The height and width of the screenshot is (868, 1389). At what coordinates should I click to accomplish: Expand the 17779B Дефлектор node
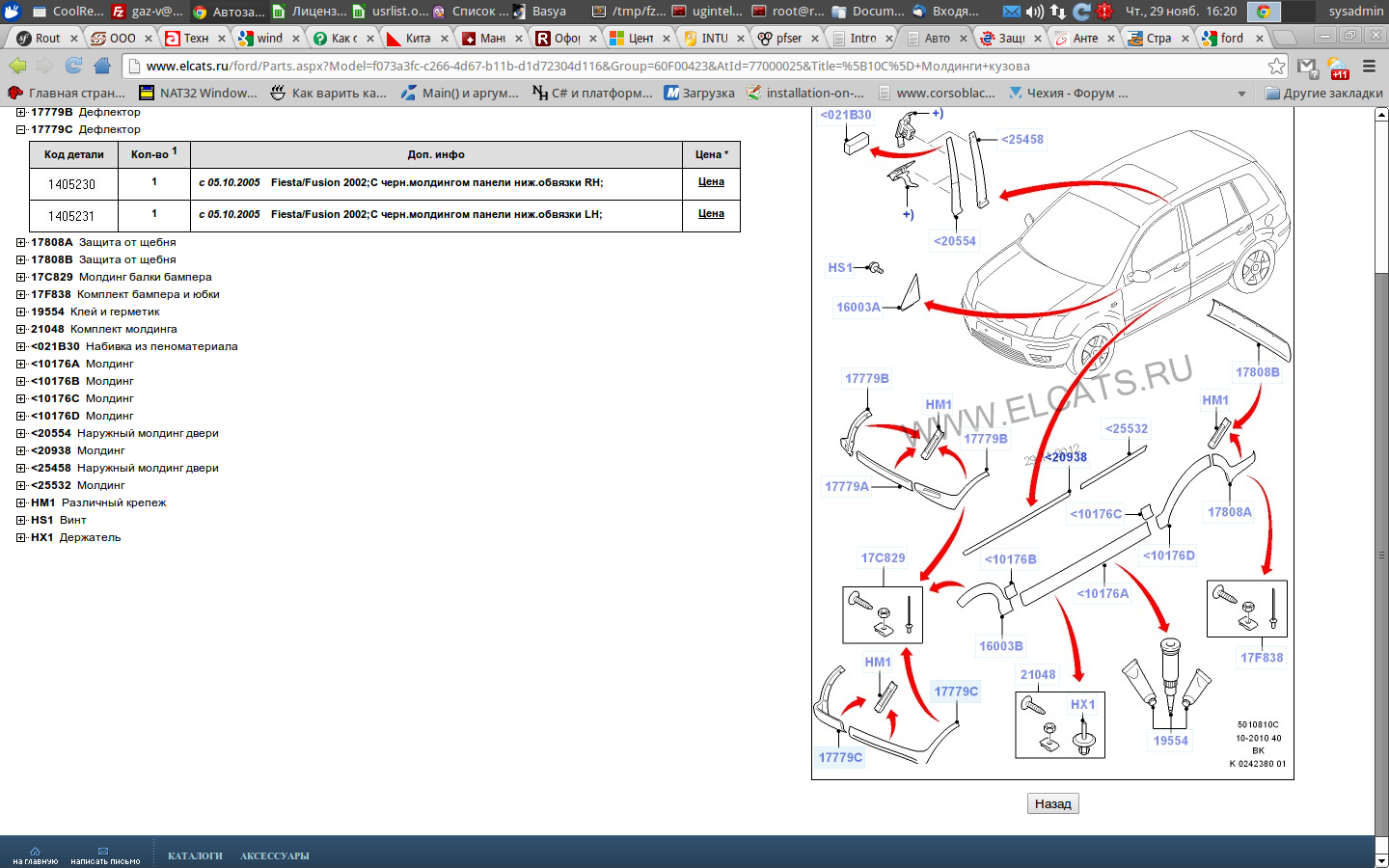21,112
